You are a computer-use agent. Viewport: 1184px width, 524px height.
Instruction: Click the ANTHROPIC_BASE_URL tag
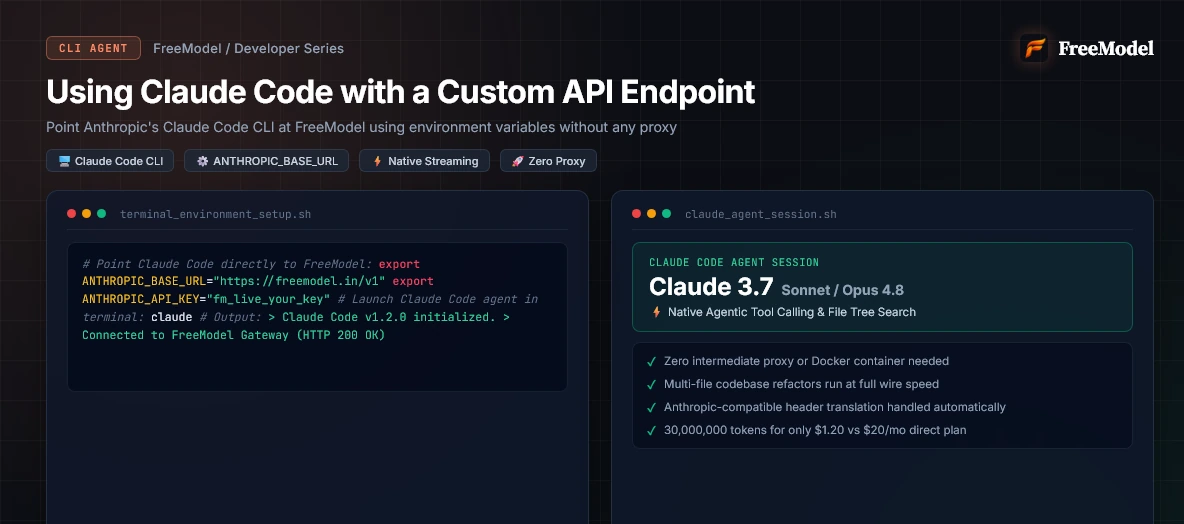click(x=267, y=161)
